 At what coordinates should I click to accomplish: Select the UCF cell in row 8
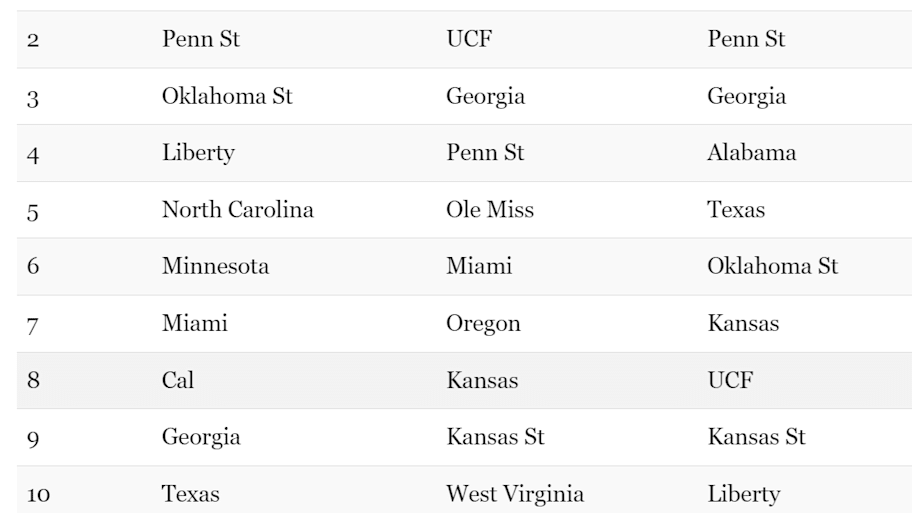click(x=730, y=381)
